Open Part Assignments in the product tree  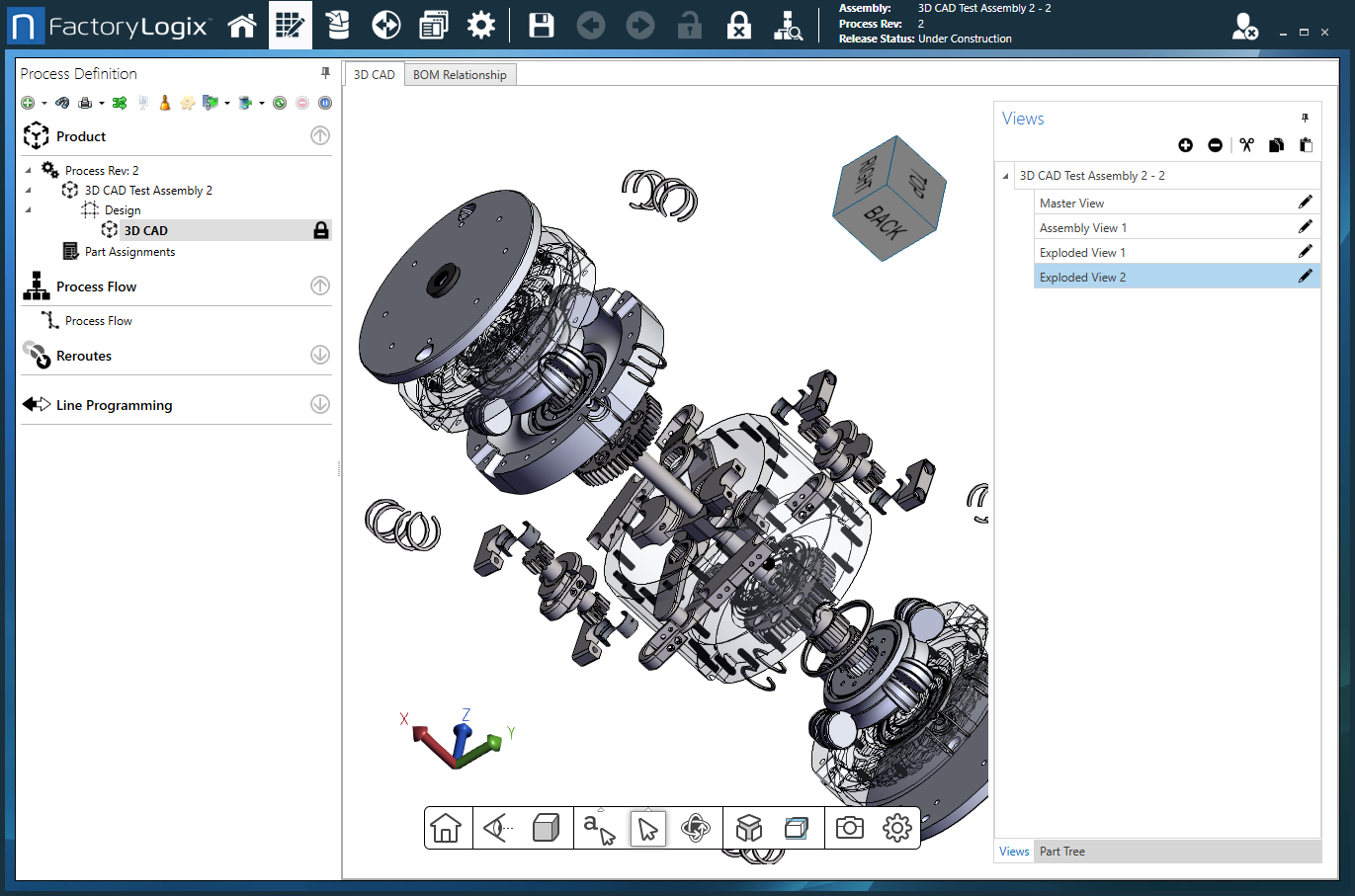[129, 252]
